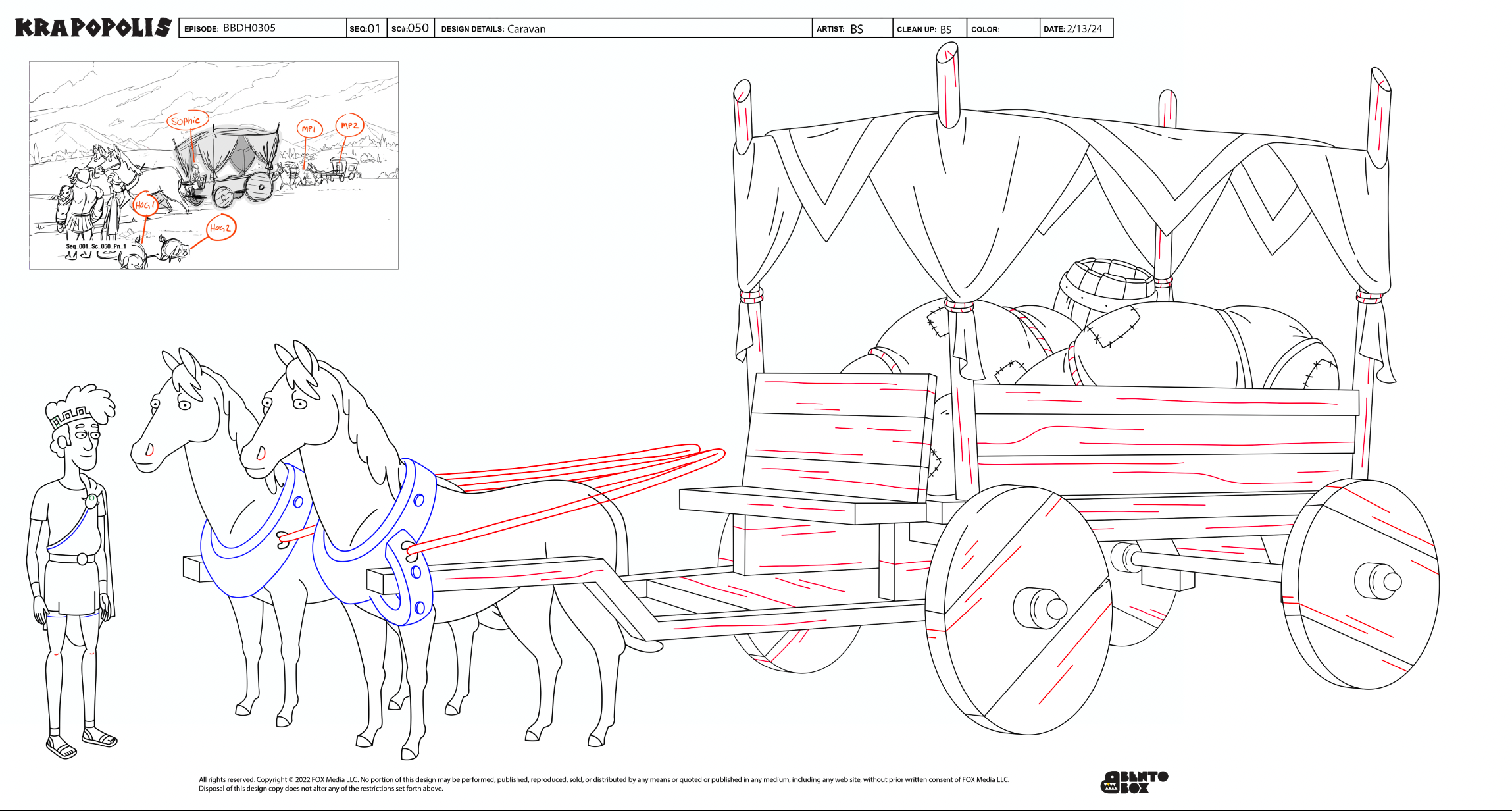Click the Date field 2/13/24
This screenshot has height=811, width=1512.
coord(1084,29)
